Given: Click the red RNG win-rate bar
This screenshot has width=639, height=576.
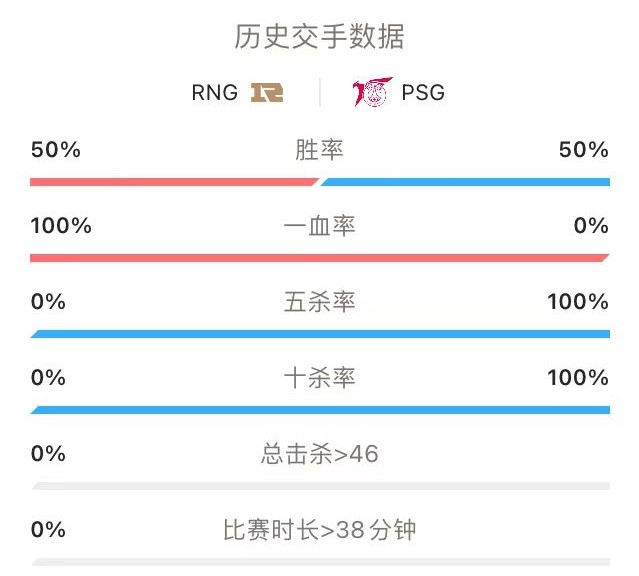Looking at the screenshot, I should tap(174, 182).
